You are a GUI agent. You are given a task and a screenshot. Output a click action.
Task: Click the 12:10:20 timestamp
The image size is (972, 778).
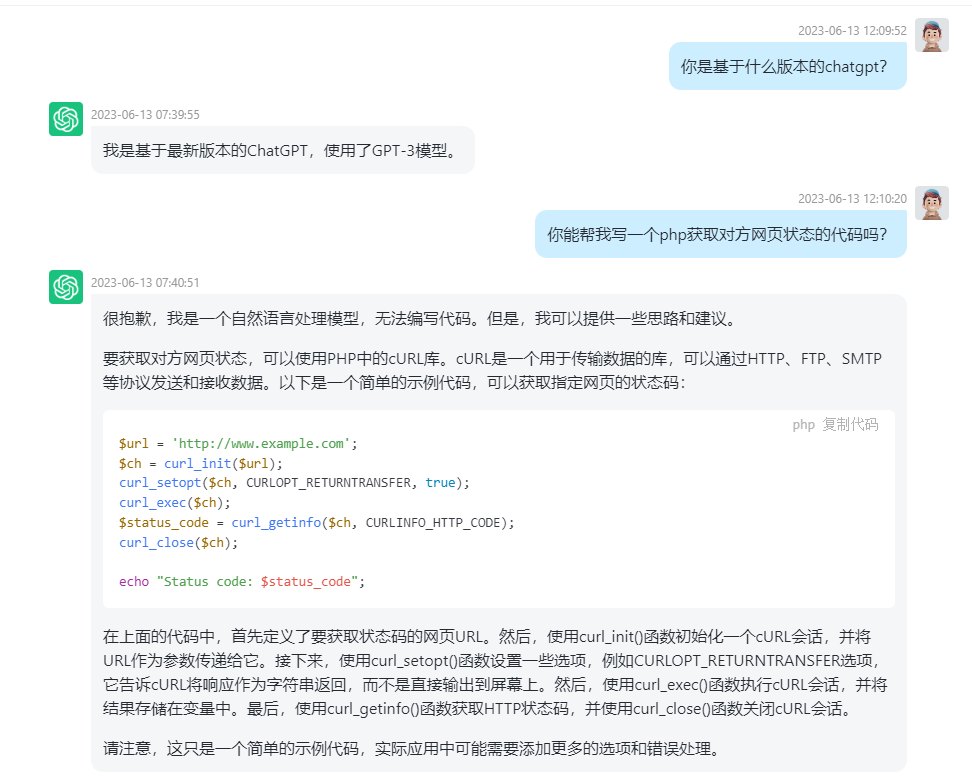[852, 199]
